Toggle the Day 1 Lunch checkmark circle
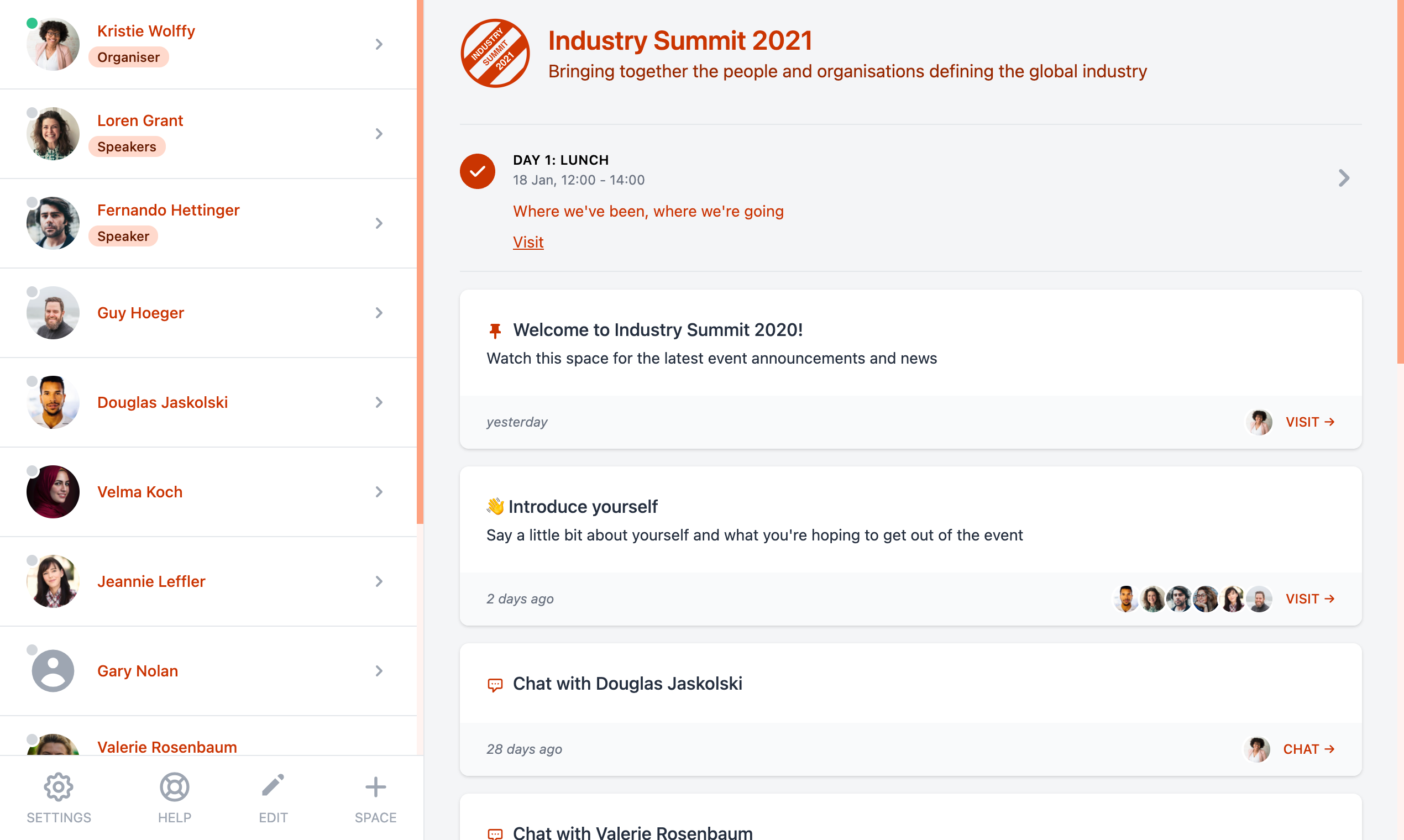The width and height of the screenshot is (1404, 840). pyautogui.click(x=477, y=171)
